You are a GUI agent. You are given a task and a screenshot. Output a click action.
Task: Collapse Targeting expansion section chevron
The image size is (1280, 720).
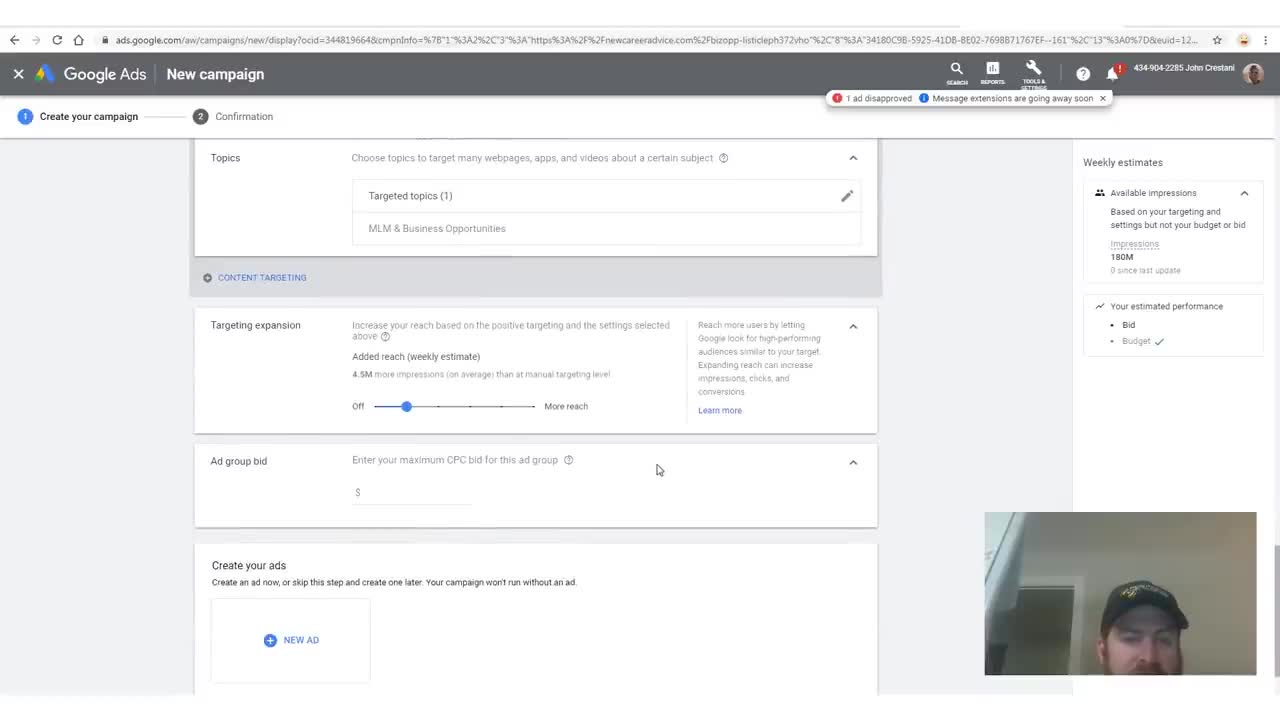tap(853, 326)
